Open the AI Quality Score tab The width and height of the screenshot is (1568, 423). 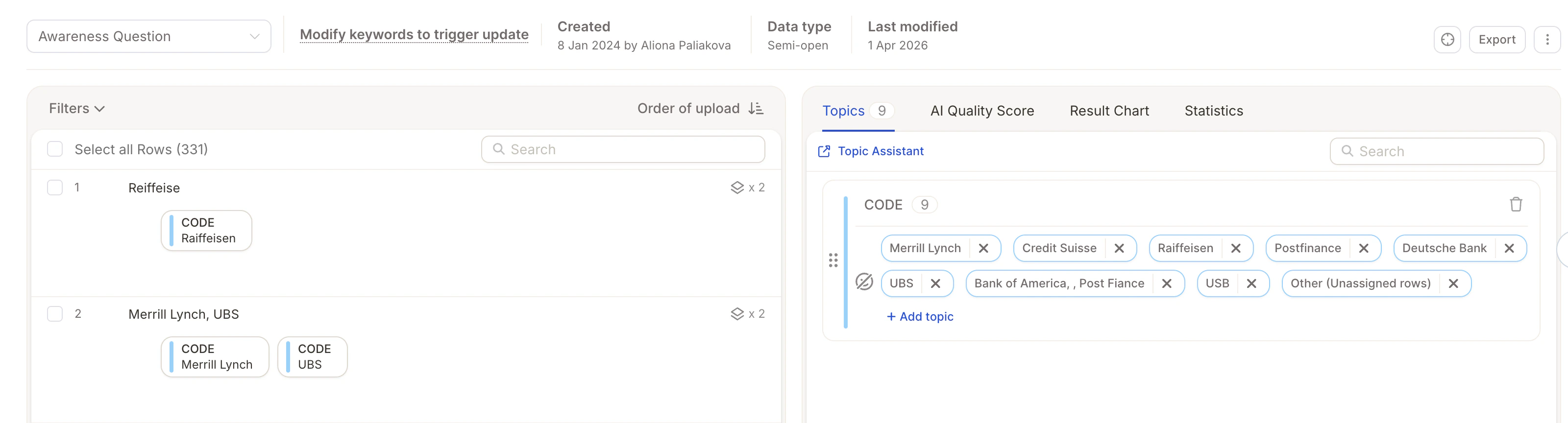[x=982, y=111]
